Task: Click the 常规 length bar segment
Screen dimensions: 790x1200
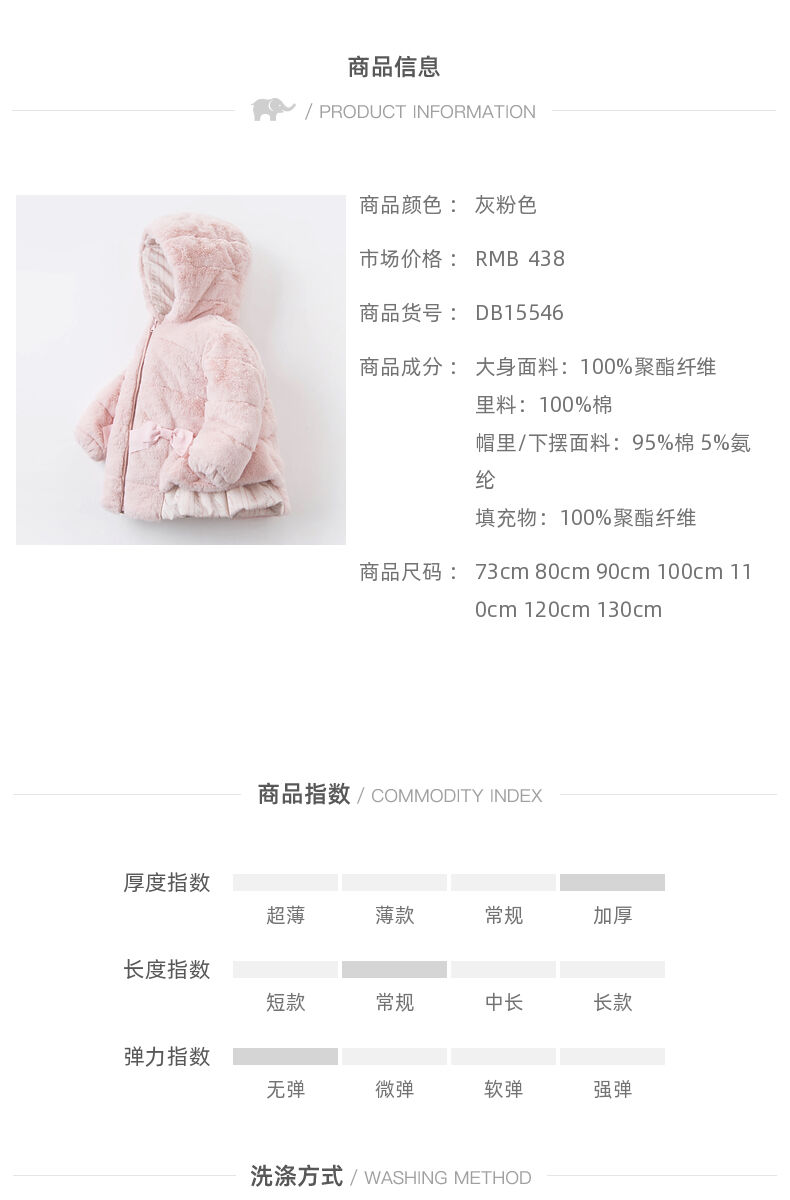Action: 394,969
